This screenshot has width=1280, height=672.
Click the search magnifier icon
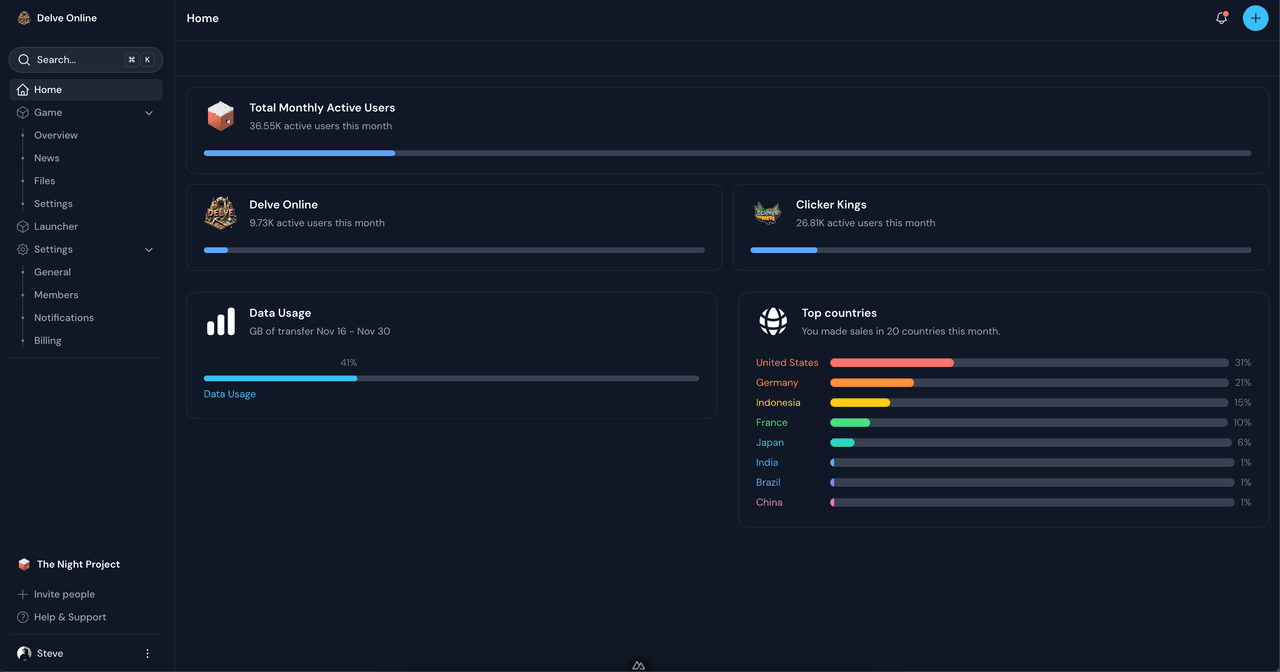point(24,59)
